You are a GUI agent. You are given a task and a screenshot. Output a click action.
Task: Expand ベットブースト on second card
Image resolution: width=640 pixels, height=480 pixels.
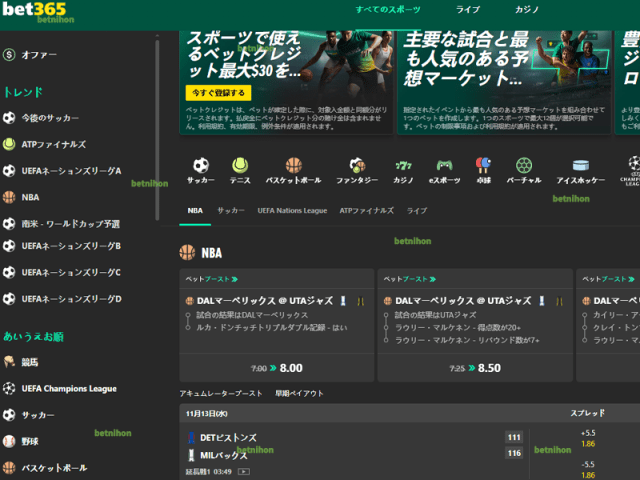click(409, 279)
